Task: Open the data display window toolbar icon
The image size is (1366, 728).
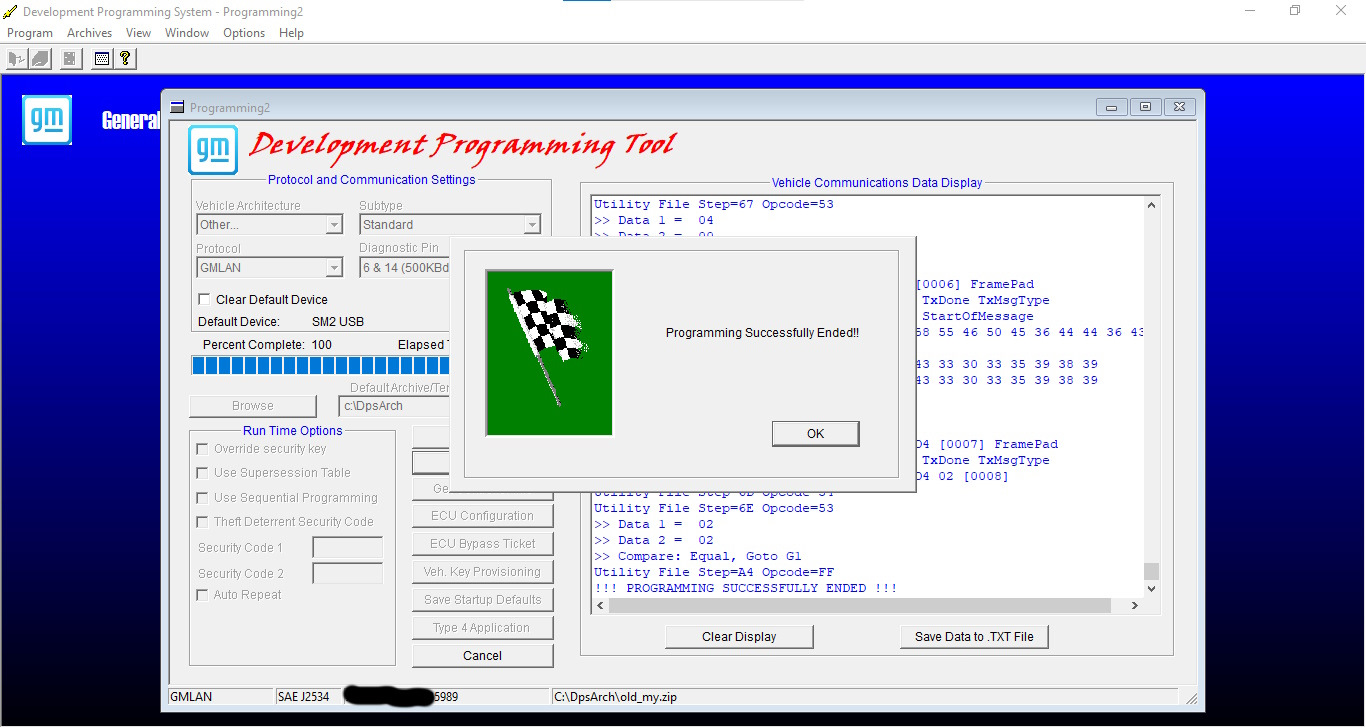Action: [101, 59]
